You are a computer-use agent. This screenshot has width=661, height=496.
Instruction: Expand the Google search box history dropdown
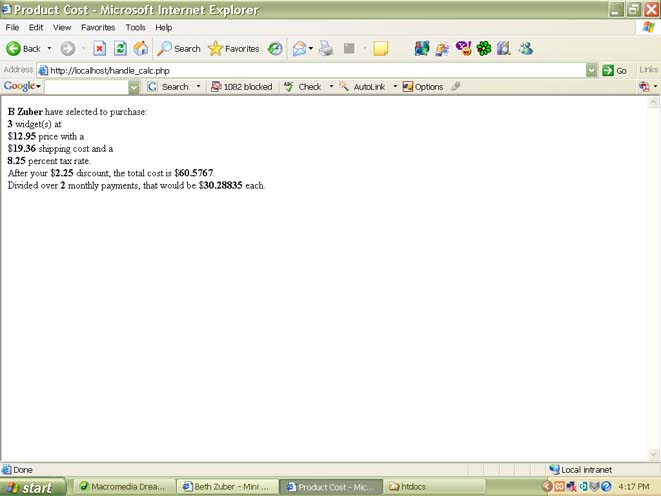point(134,87)
